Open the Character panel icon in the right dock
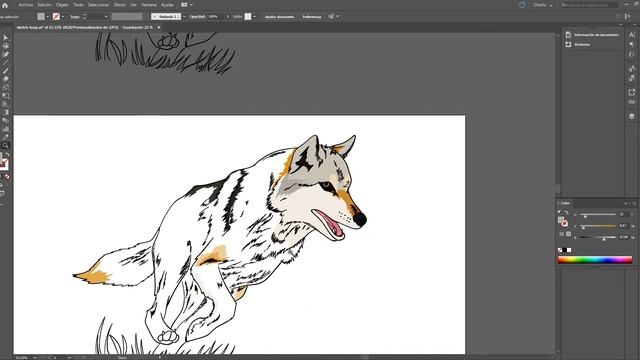The image size is (640, 360). click(632, 35)
